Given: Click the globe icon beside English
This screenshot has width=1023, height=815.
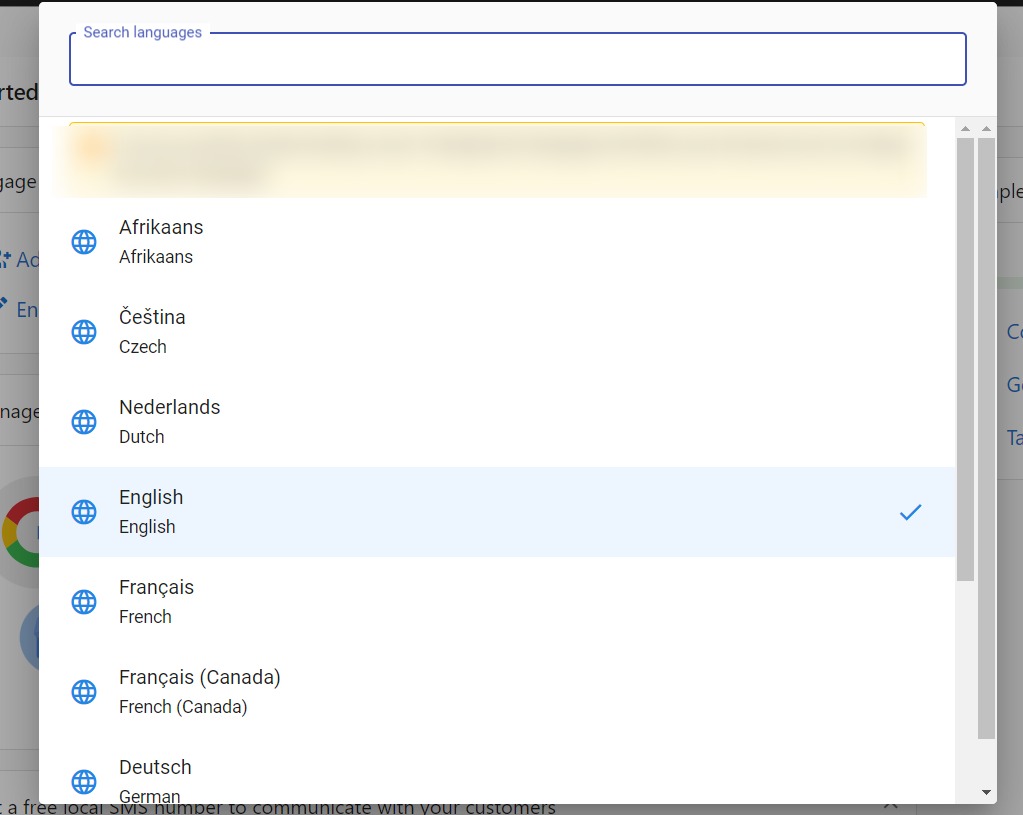Looking at the screenshot, I should coord(84,511).
